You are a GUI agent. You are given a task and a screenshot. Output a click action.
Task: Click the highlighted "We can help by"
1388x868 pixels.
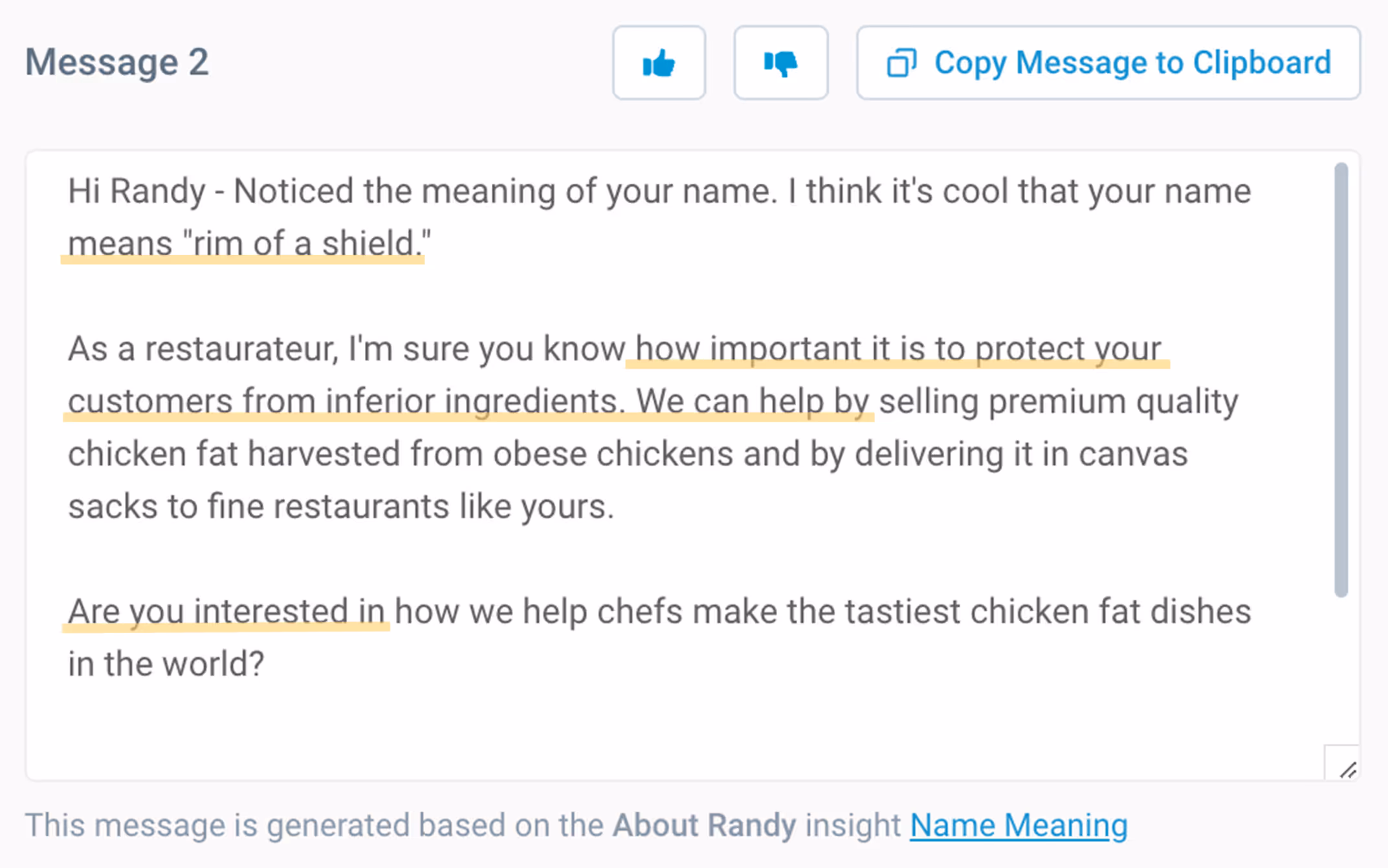pos(753,402)
